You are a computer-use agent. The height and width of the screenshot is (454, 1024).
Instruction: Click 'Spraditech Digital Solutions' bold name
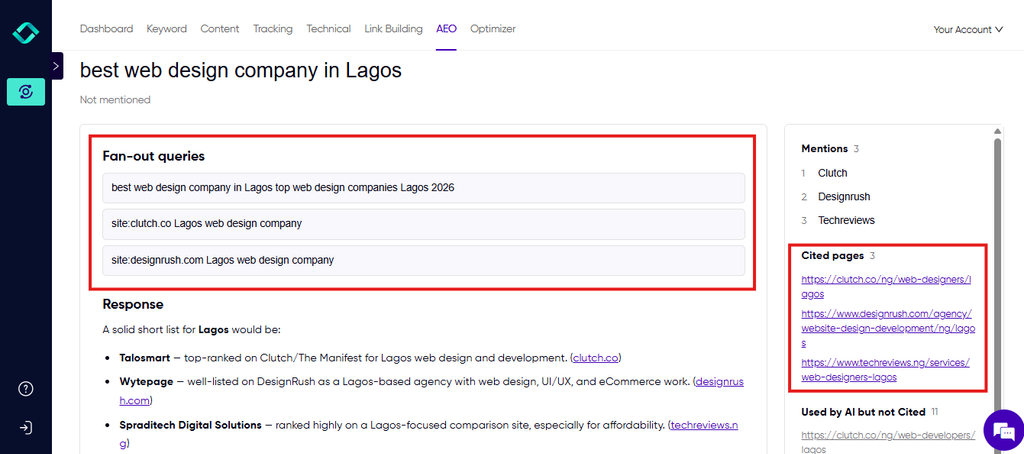point(191,425)
